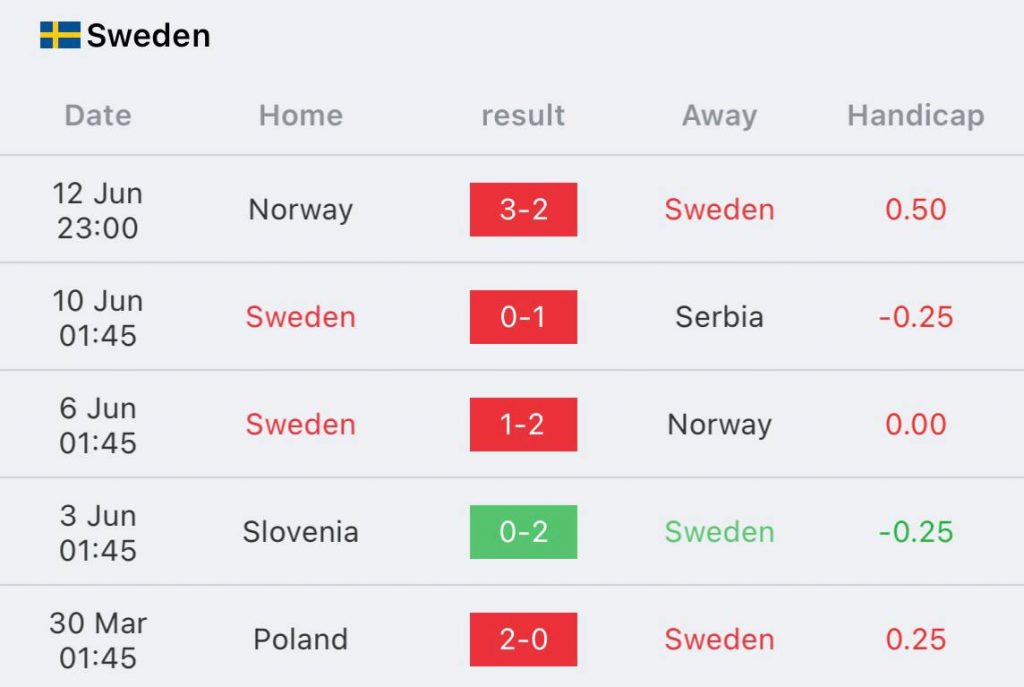
Task: Open the Sweden team heading
Action: [x=148, y=35]
